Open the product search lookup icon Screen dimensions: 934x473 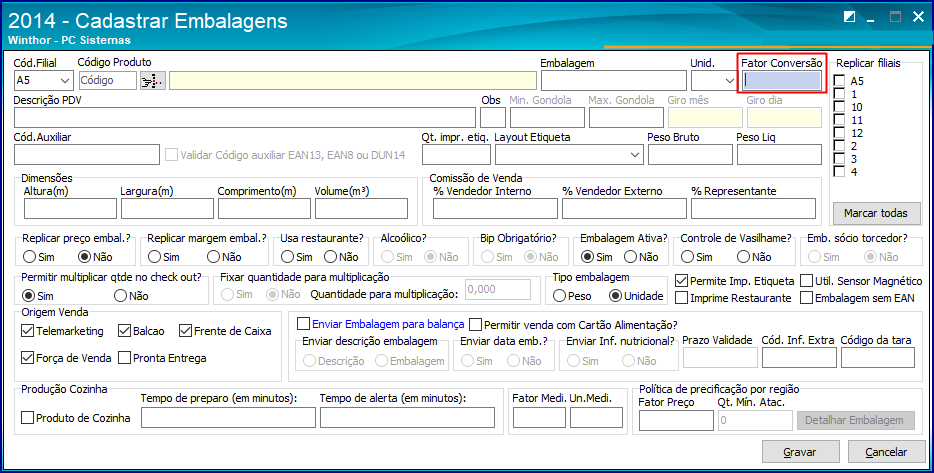(153, 80)
